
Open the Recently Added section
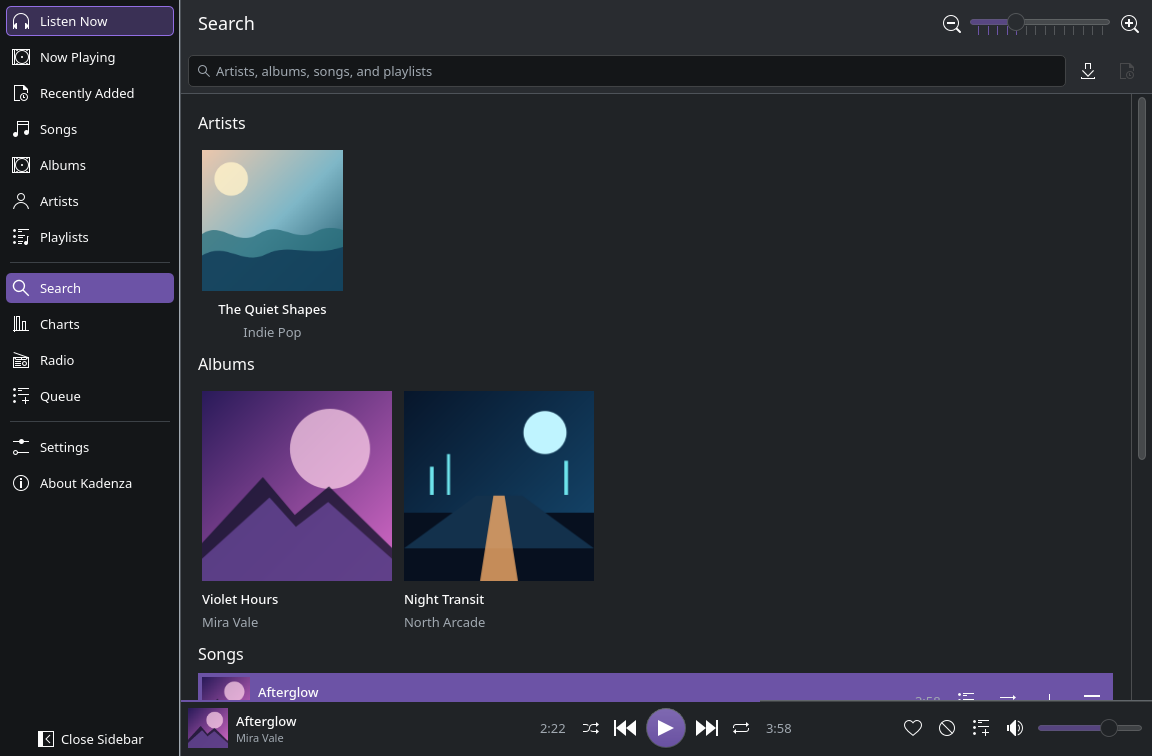click(x=90, y=93)
